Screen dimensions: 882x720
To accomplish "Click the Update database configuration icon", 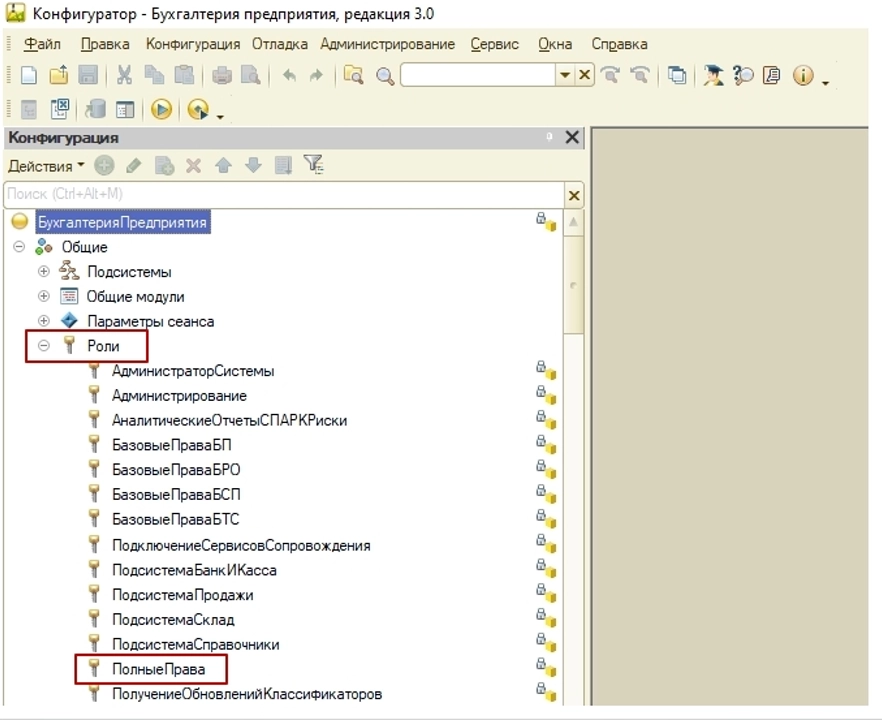I will 95,109.
